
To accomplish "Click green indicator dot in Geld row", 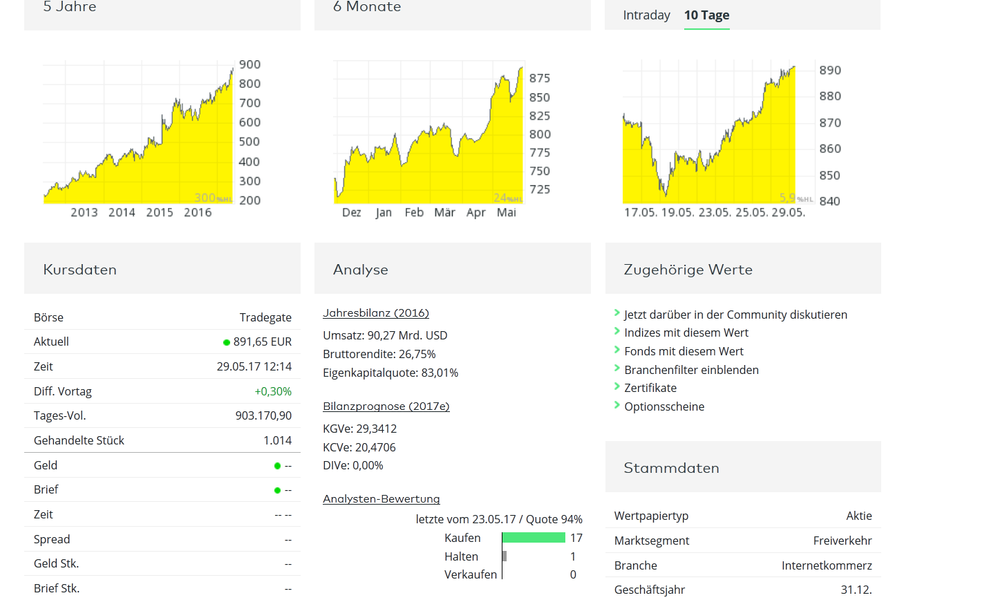I will (277, 466).
